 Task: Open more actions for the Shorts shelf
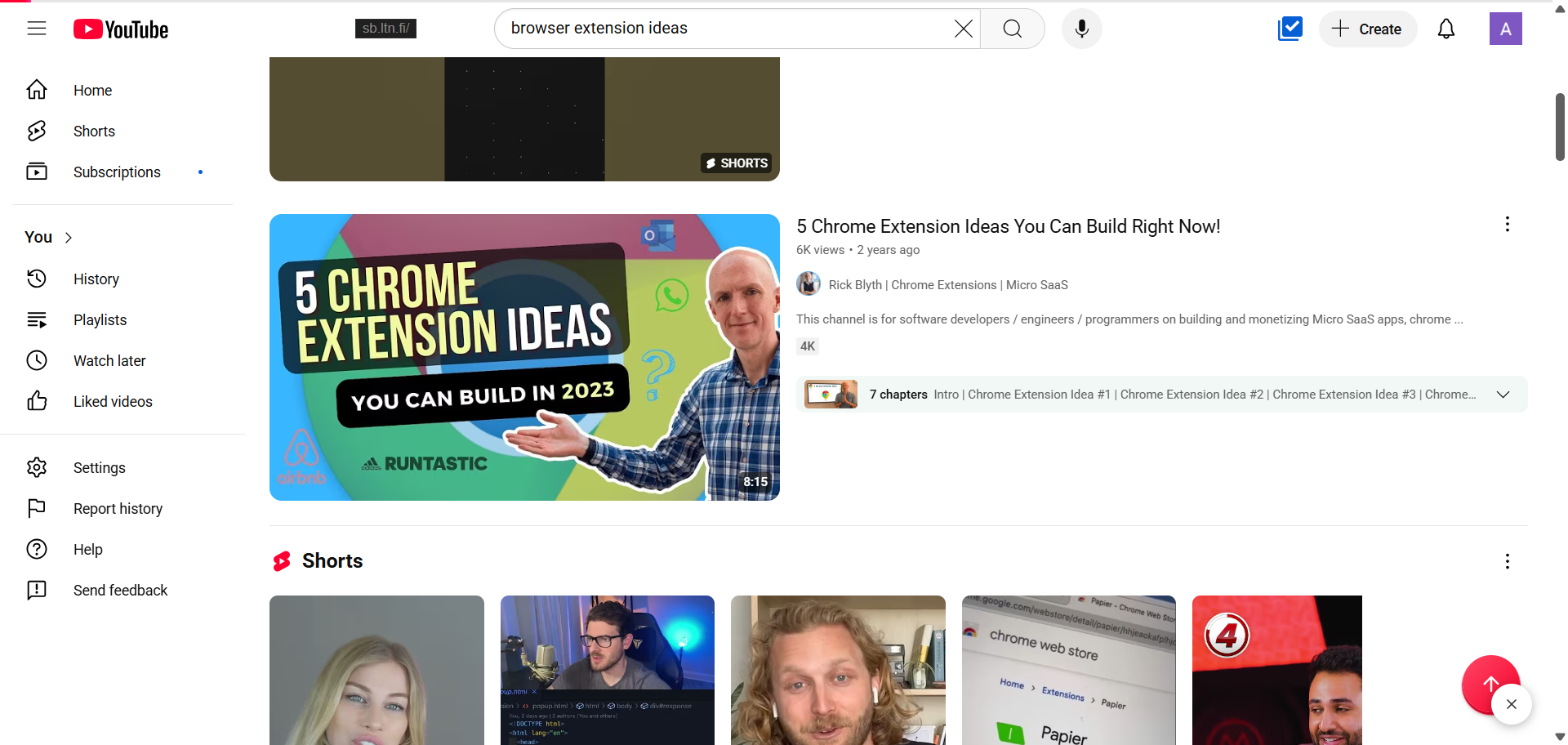coord(1508,561)
